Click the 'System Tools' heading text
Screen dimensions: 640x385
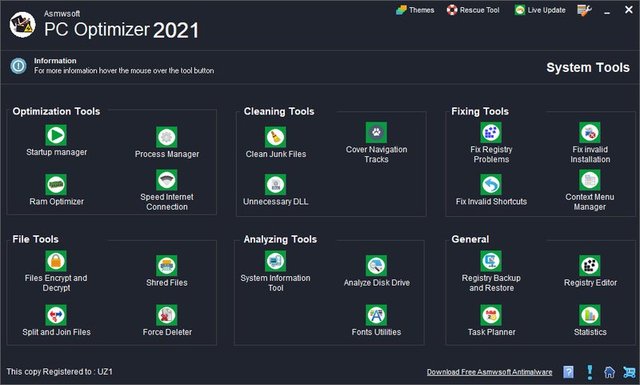(x=588, y=67)
